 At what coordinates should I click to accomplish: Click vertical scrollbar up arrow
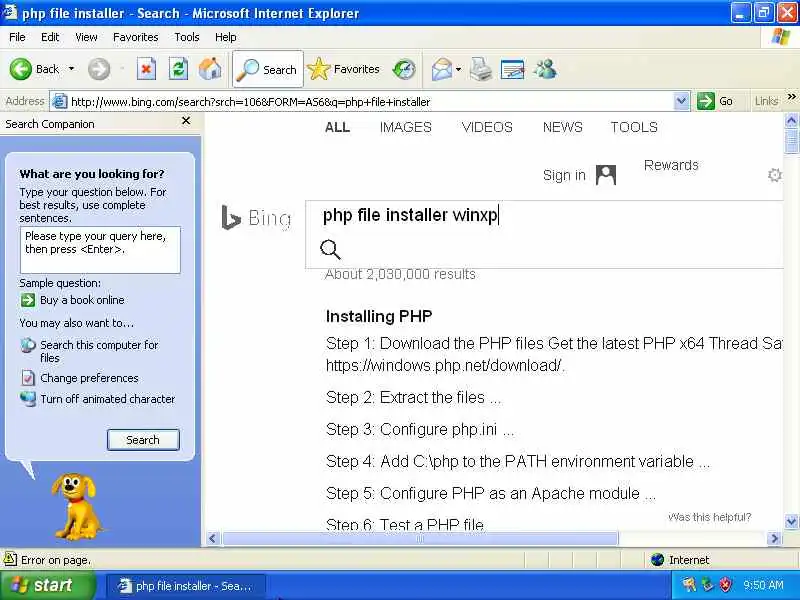(x=791, y=121)
